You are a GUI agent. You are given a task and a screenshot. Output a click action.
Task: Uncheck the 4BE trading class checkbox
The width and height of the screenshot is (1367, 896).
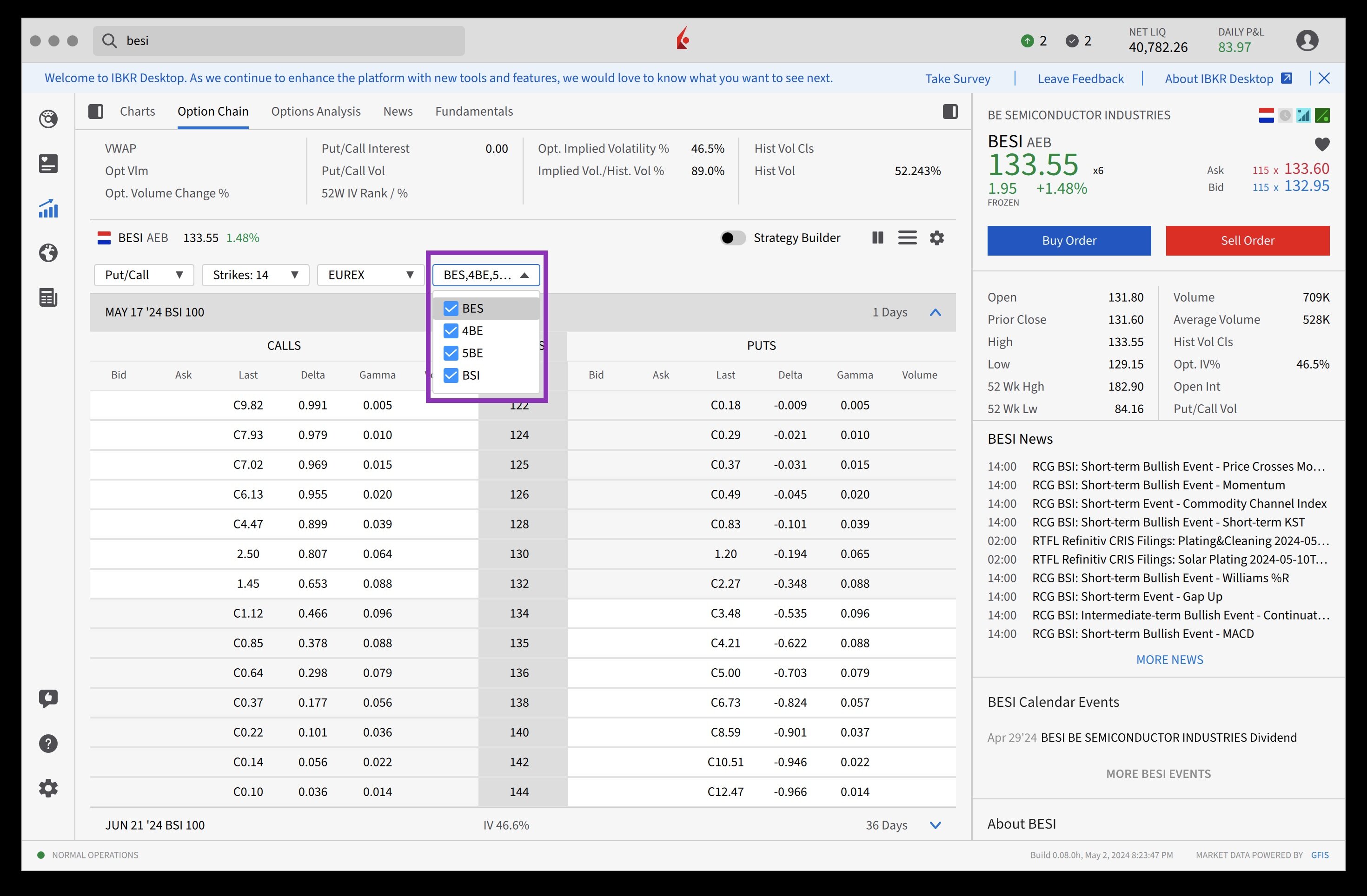(x=451, y=330)
